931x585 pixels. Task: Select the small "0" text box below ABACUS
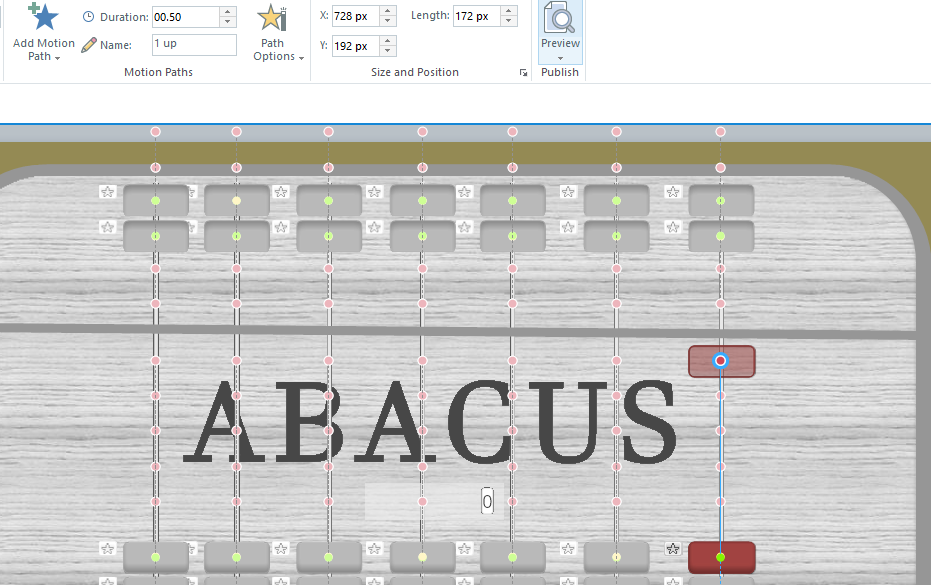[x=487, y=502]
